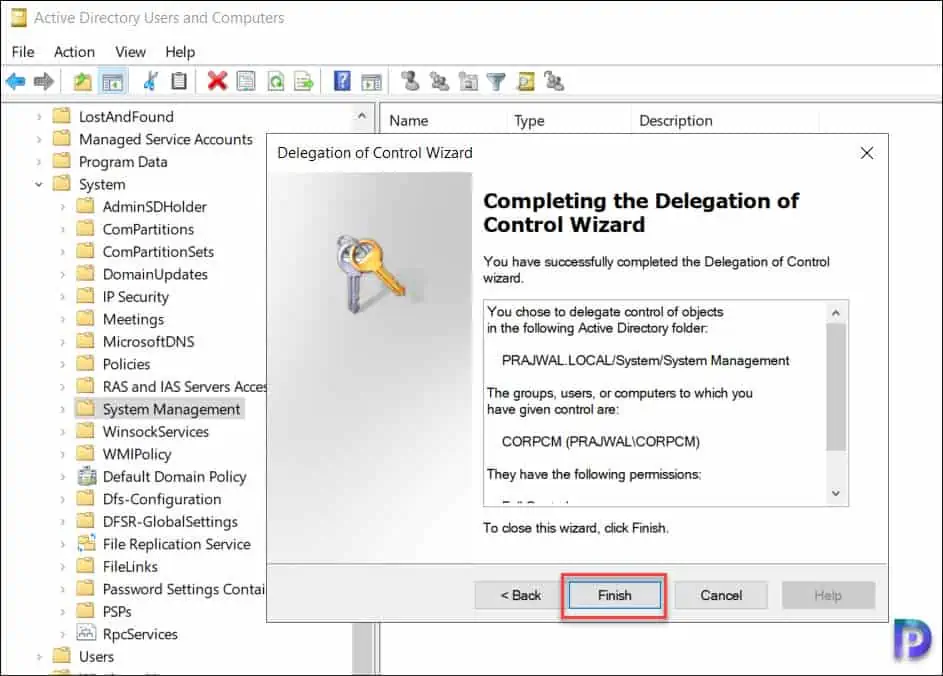Viewport: 943px width, 676px height.
Task: Click the File Replication Service icon
Action: tap(87, 544)
